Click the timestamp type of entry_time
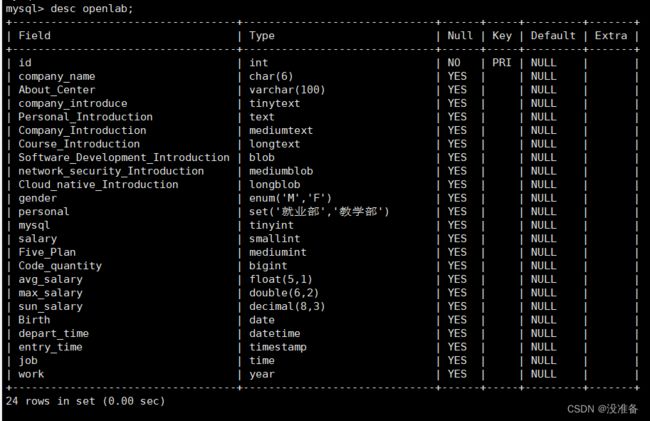 pyautogui.click(x=278, y=347)
